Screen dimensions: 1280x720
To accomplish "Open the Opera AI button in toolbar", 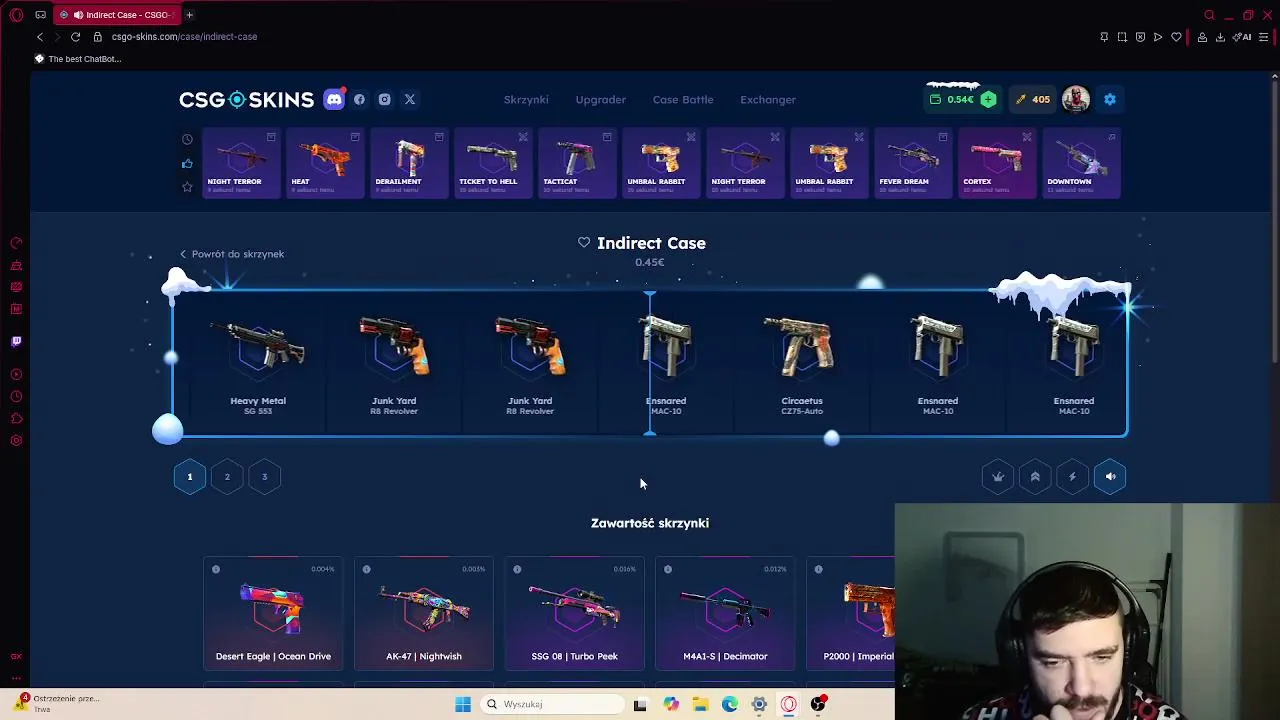I will click(x=1243, y=37).
